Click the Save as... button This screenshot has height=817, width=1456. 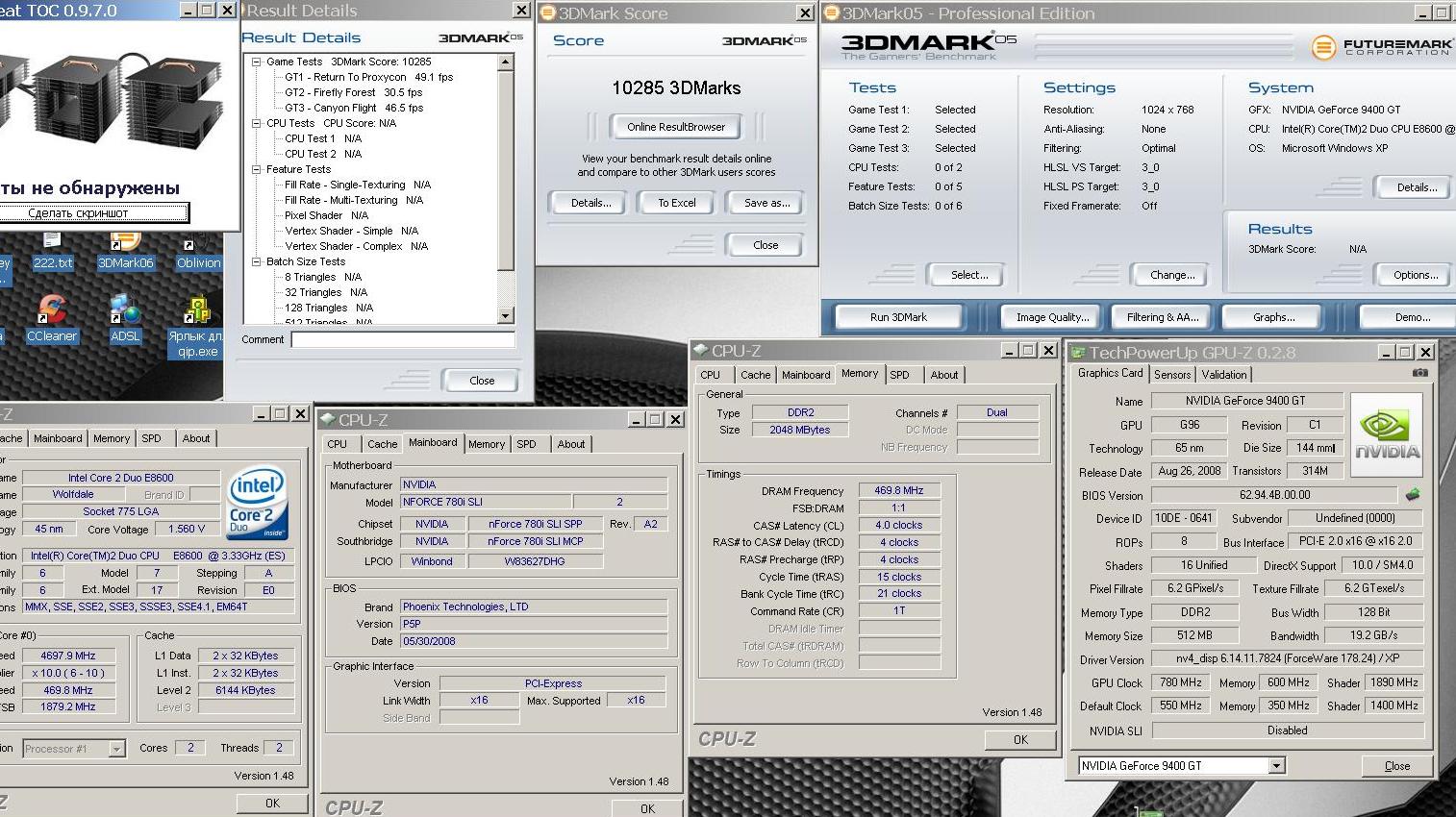[x=766, y=203]
